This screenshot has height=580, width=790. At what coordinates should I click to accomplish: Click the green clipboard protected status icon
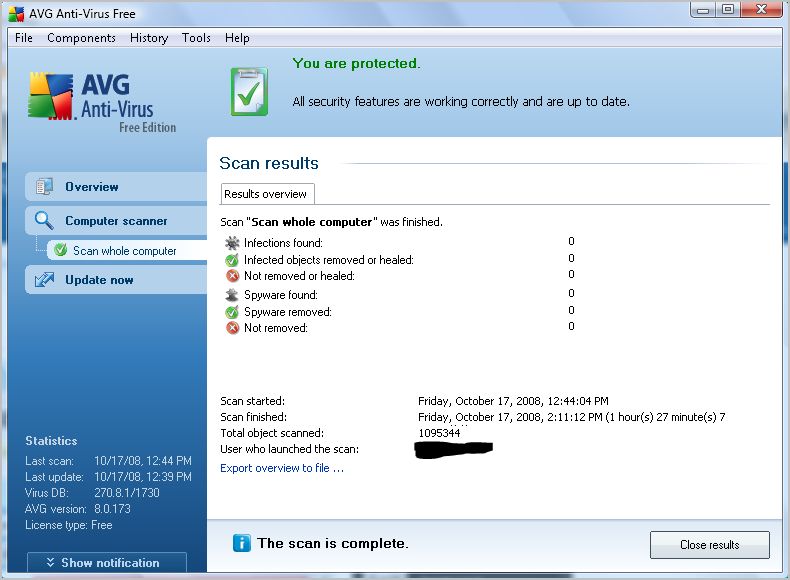pyautogui.click(x=249, y=92)
